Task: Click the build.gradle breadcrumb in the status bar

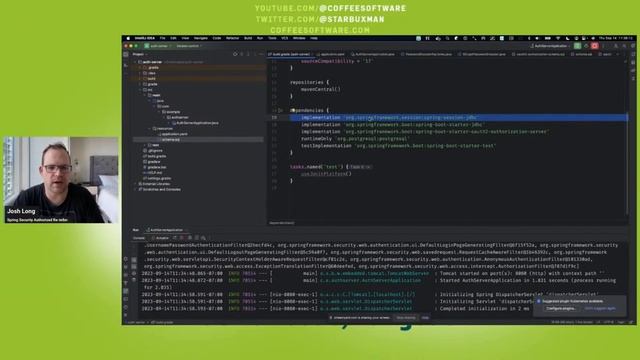Action: pos(162,322)
